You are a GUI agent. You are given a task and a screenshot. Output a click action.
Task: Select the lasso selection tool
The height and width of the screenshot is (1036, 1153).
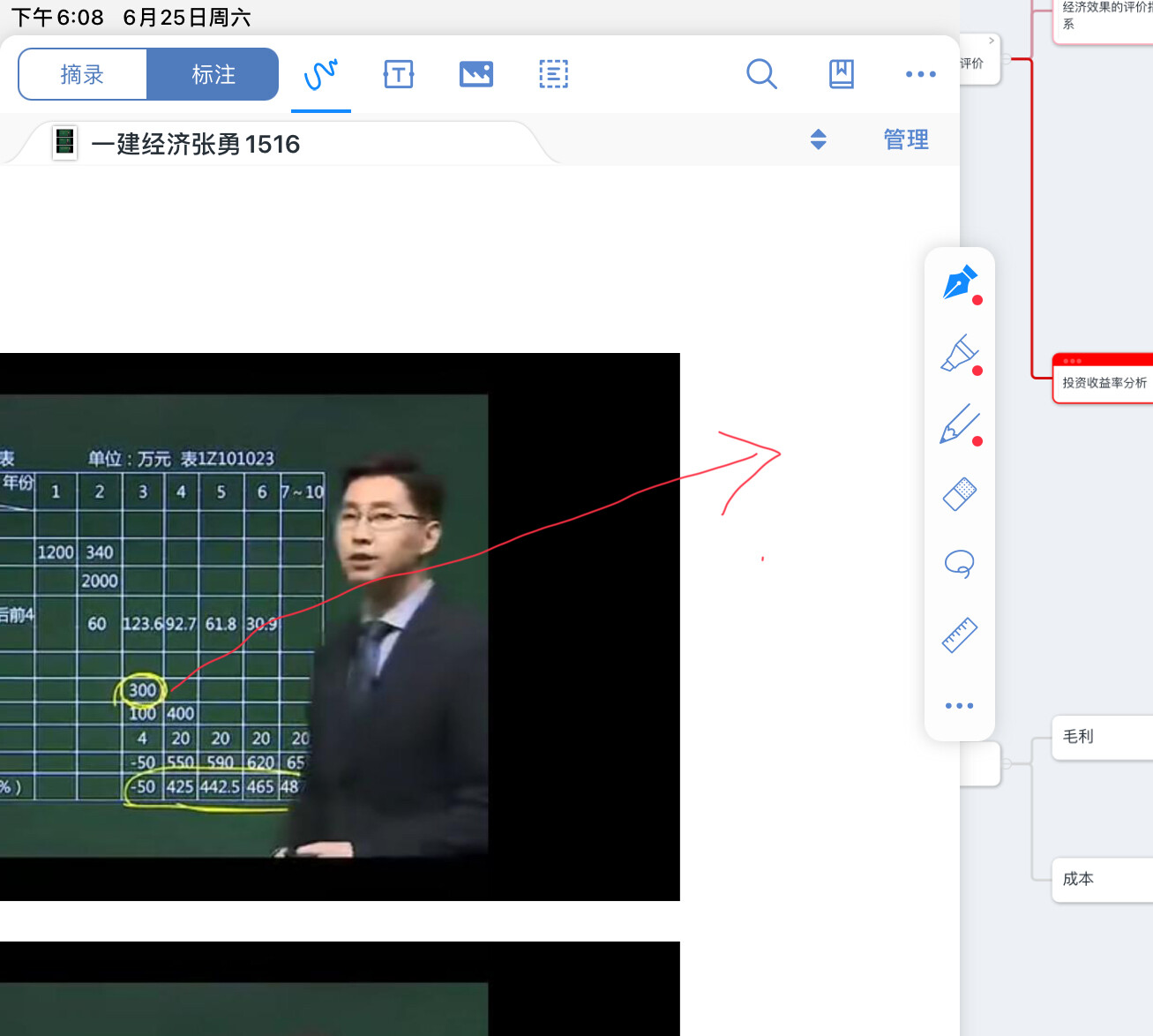pos(960,564)
